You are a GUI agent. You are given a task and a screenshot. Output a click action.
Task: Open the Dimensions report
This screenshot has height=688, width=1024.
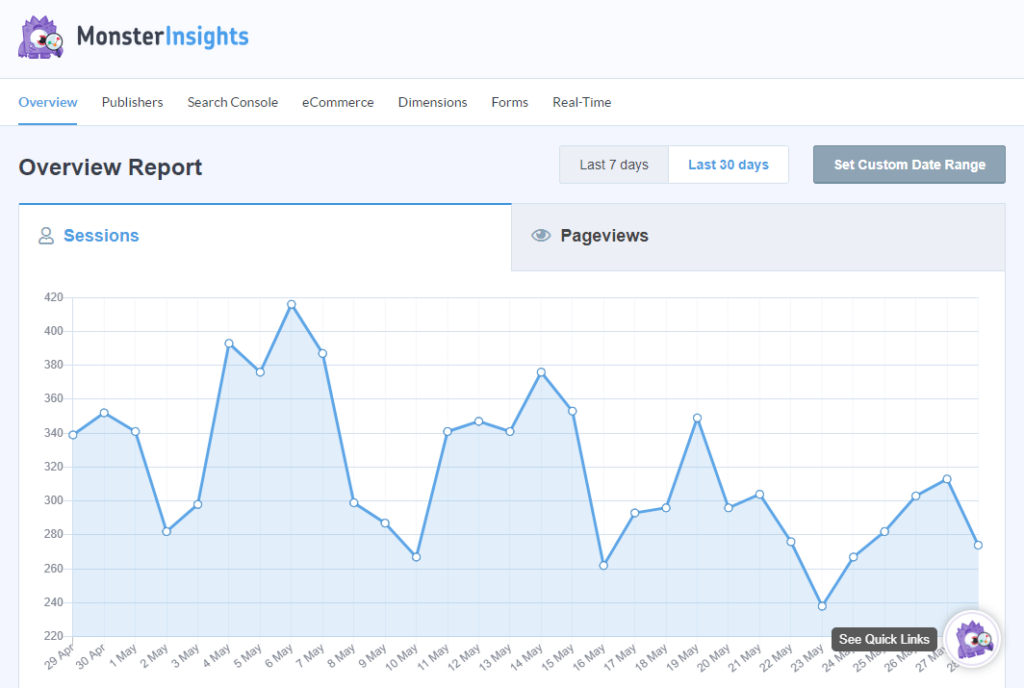click(x=432, y=102)
